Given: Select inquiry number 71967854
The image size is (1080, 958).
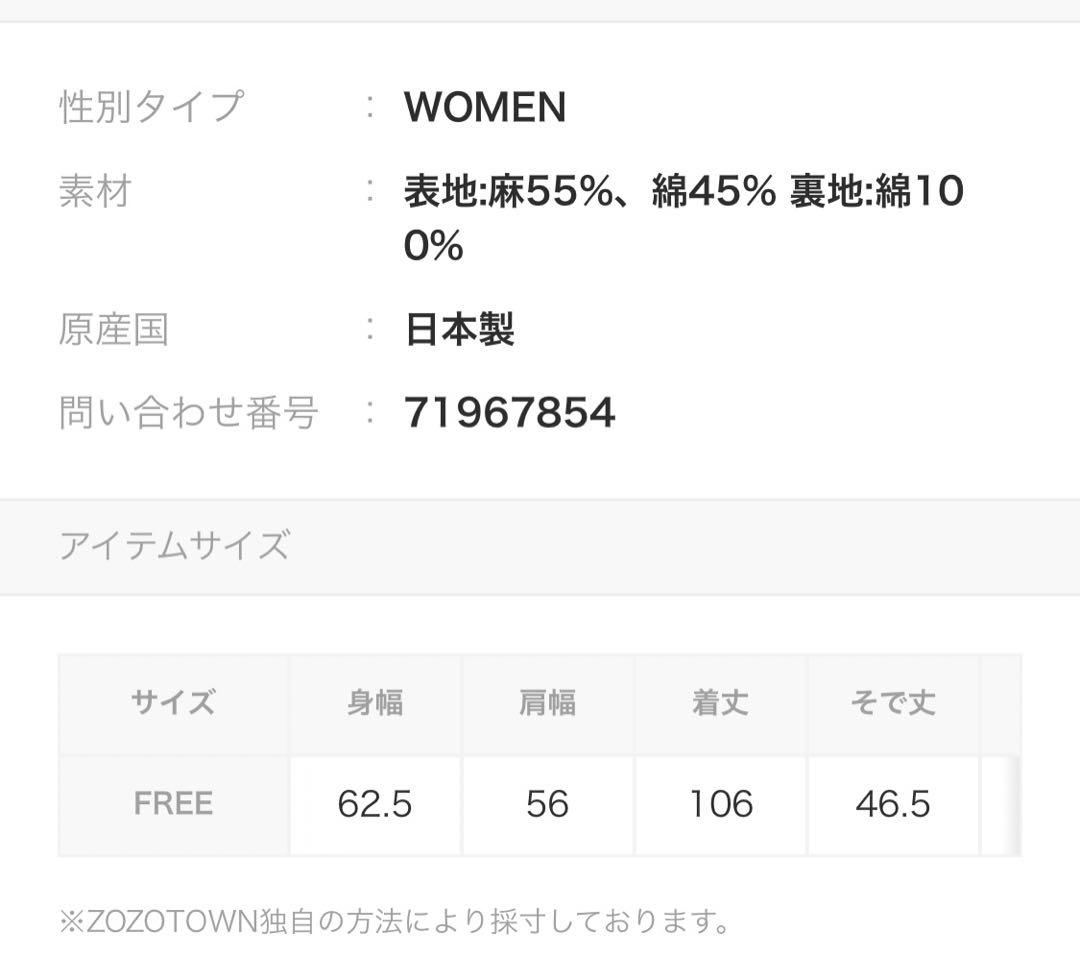Looking at the screenshot, I should pyautogui.click(x=509, y=412).
